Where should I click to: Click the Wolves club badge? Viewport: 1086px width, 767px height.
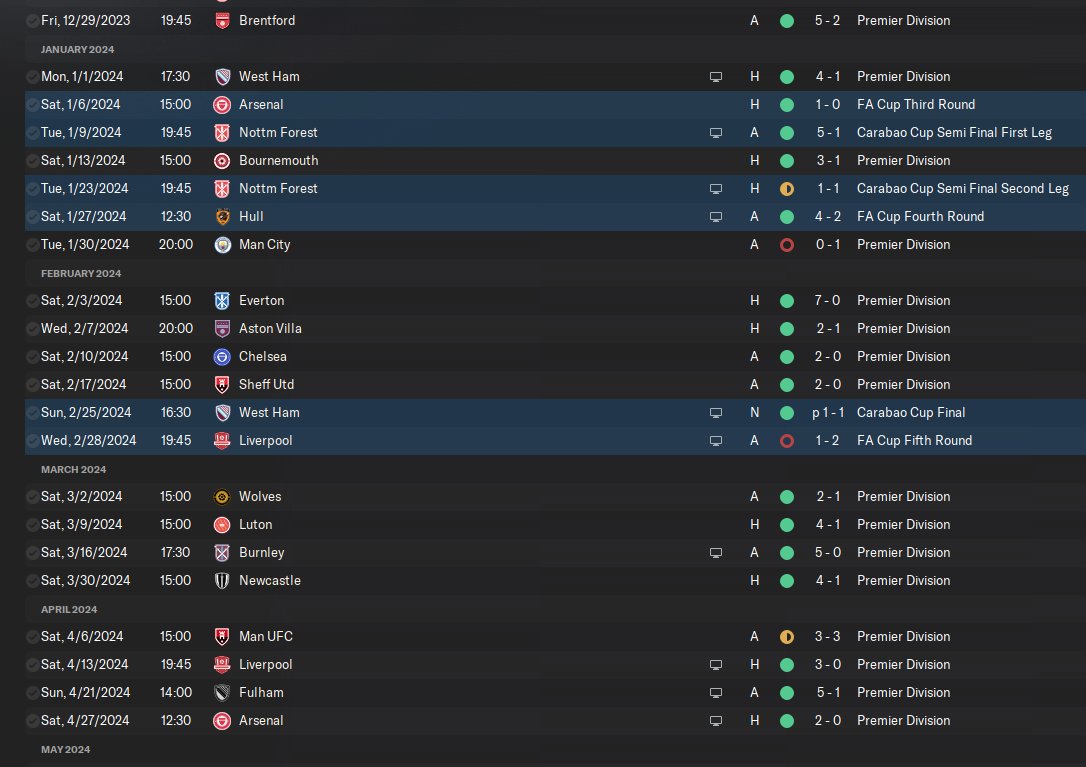[222, 497]
